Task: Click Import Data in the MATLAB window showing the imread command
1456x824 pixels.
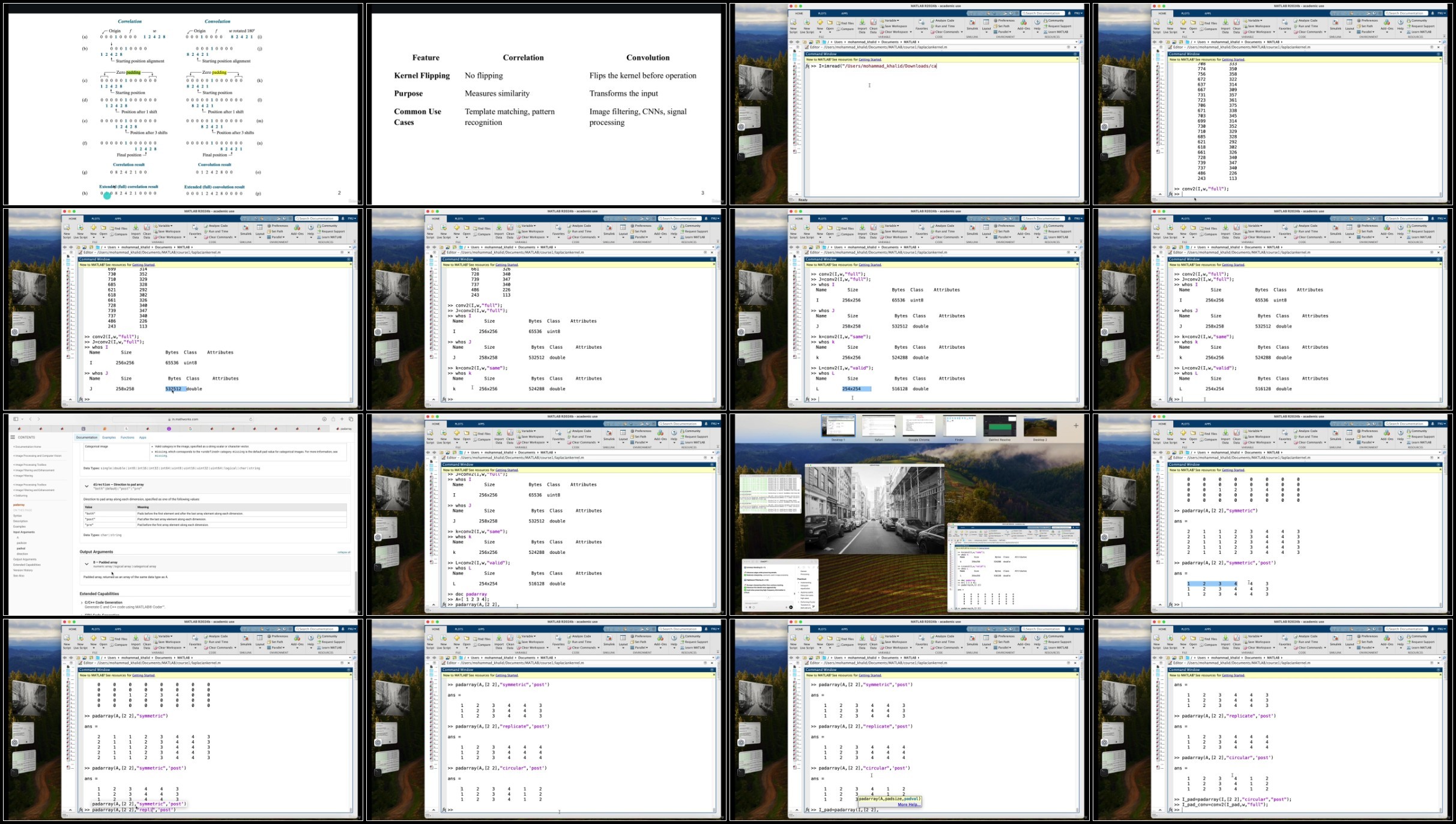Action: [862, 25]
